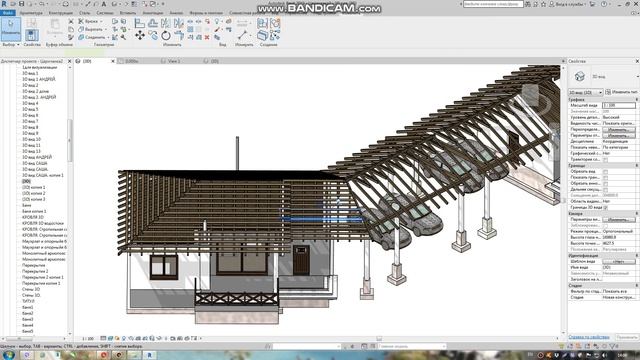Toggle the Дальняя секущая checkbox
Image resolution: width=640 pixels, height=360 pixels.
point(605,189)
